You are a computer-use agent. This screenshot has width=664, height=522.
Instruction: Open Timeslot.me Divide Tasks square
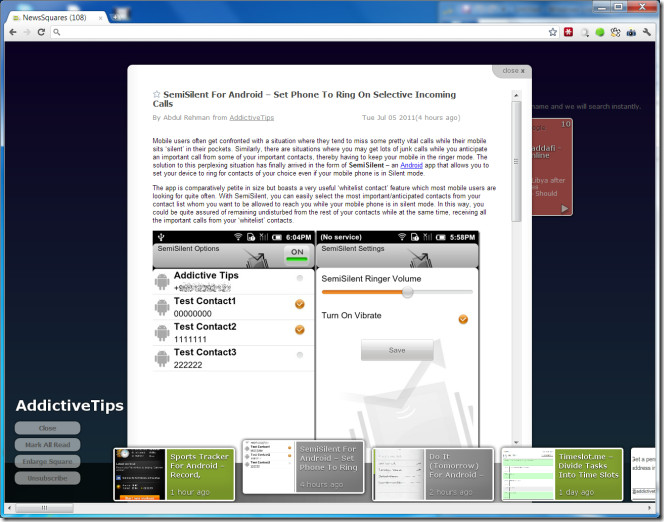coord(562,474)
